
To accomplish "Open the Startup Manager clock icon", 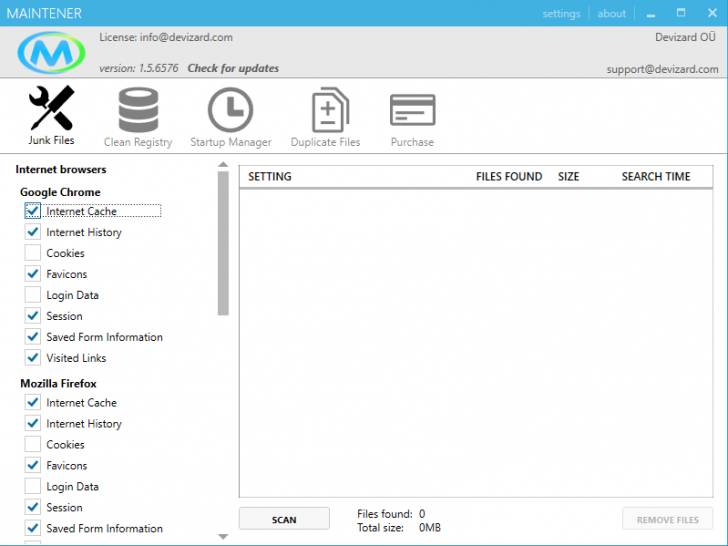I will tap(231, 110).
